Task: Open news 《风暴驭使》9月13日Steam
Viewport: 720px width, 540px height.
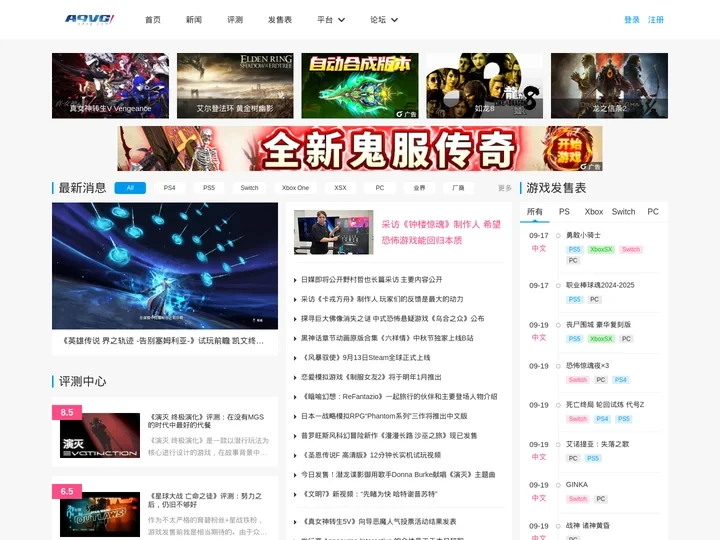Action: 366,358
